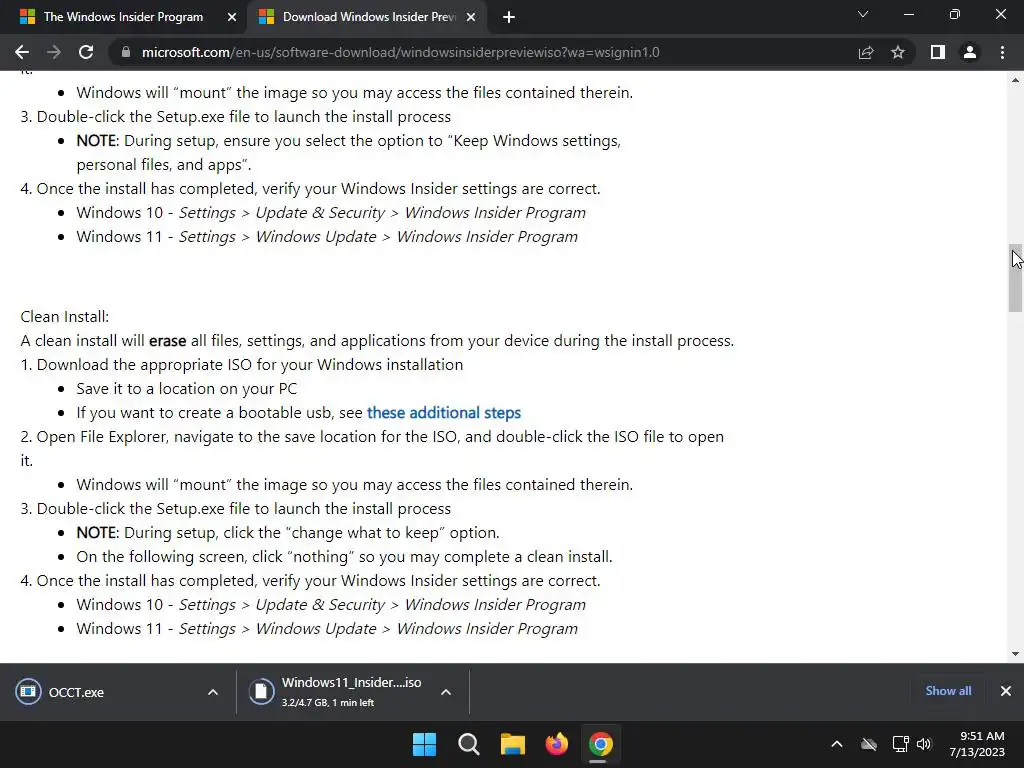Switch to The Windows Insider Program tab
The width and height of the screenshot is (1024, 768).
pyautogui.click(x=123, y=17)
